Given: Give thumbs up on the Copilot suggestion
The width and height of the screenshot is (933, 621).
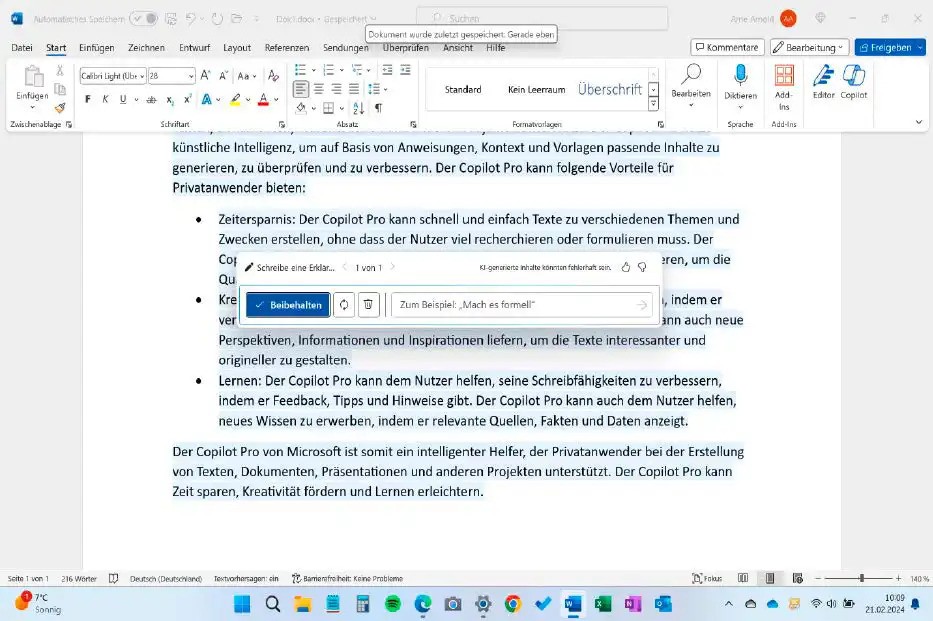Looking at the screenshot, I should (625, 267).
